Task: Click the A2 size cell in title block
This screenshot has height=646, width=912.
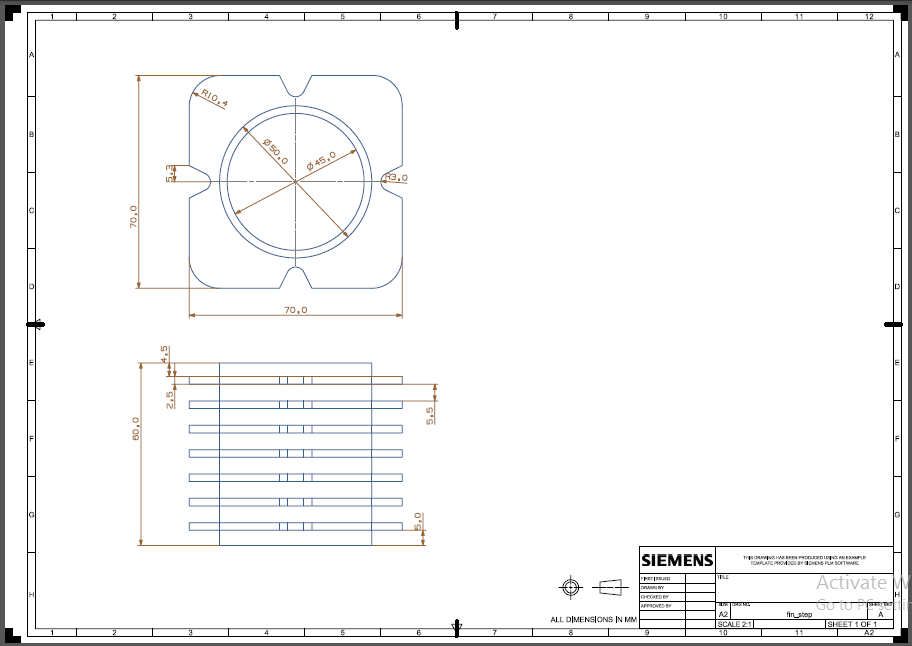Action: [721, 613]
